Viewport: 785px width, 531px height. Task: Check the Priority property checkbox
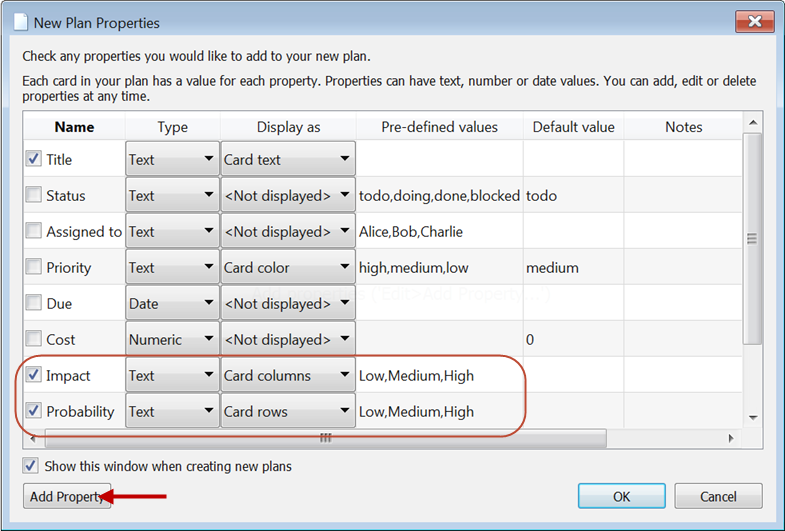coord(34,267)
